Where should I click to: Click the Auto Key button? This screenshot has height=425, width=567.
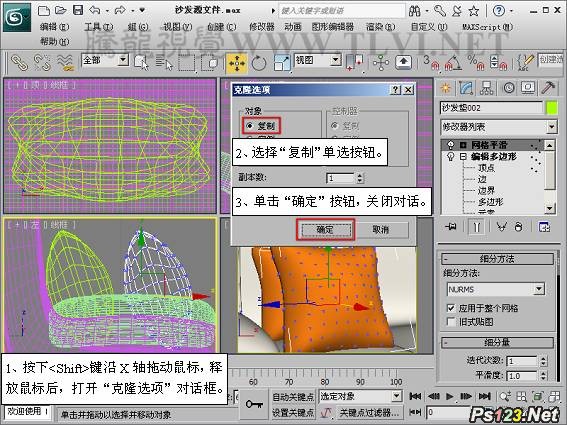293,397
